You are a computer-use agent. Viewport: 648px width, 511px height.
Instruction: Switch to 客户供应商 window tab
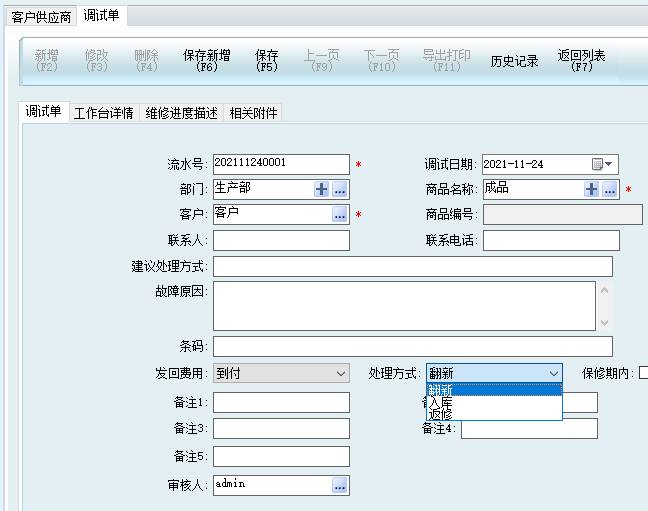[x=41, y=18]
